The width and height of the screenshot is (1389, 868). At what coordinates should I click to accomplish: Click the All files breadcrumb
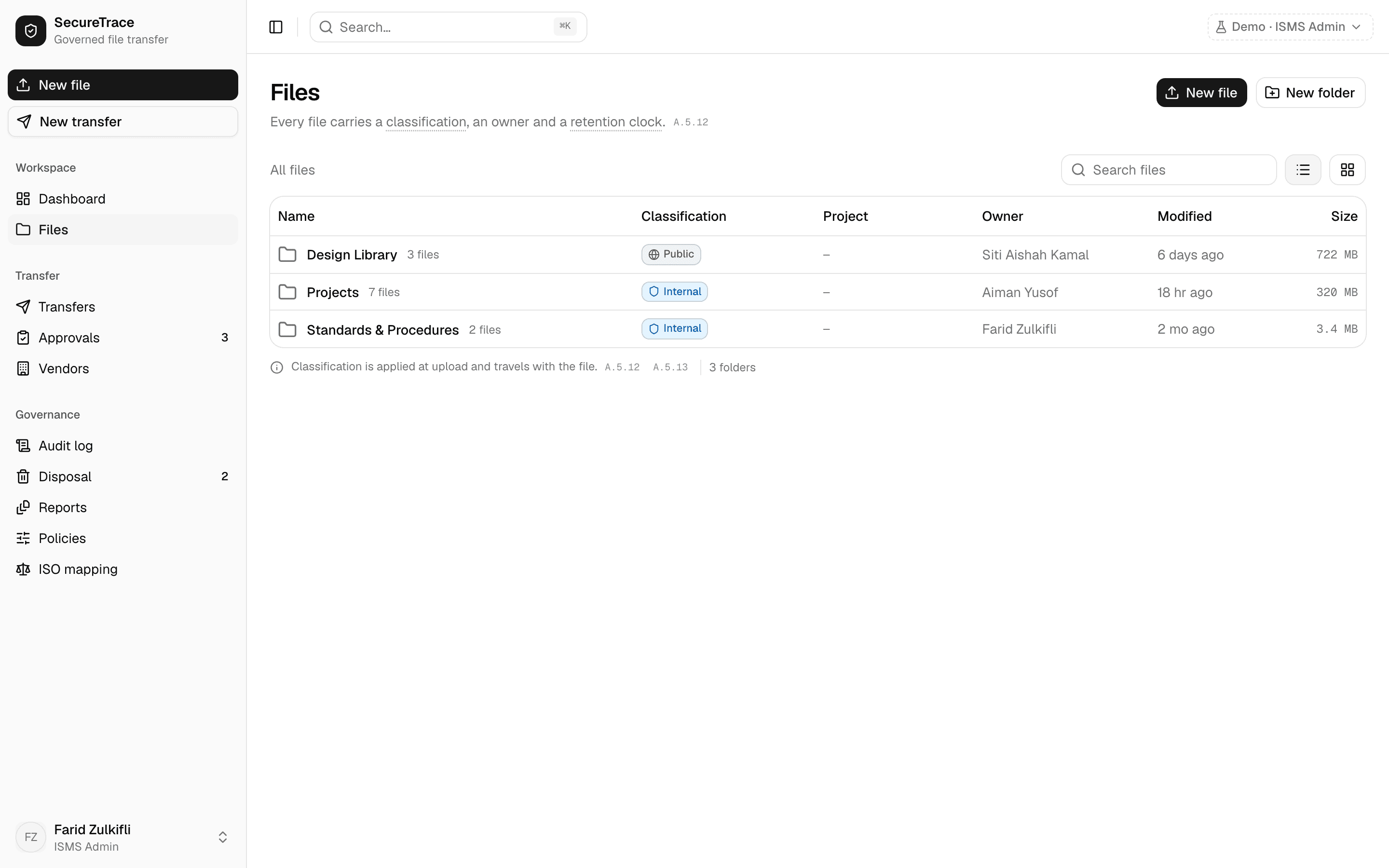pyautogui.click(x=292, y=170)
